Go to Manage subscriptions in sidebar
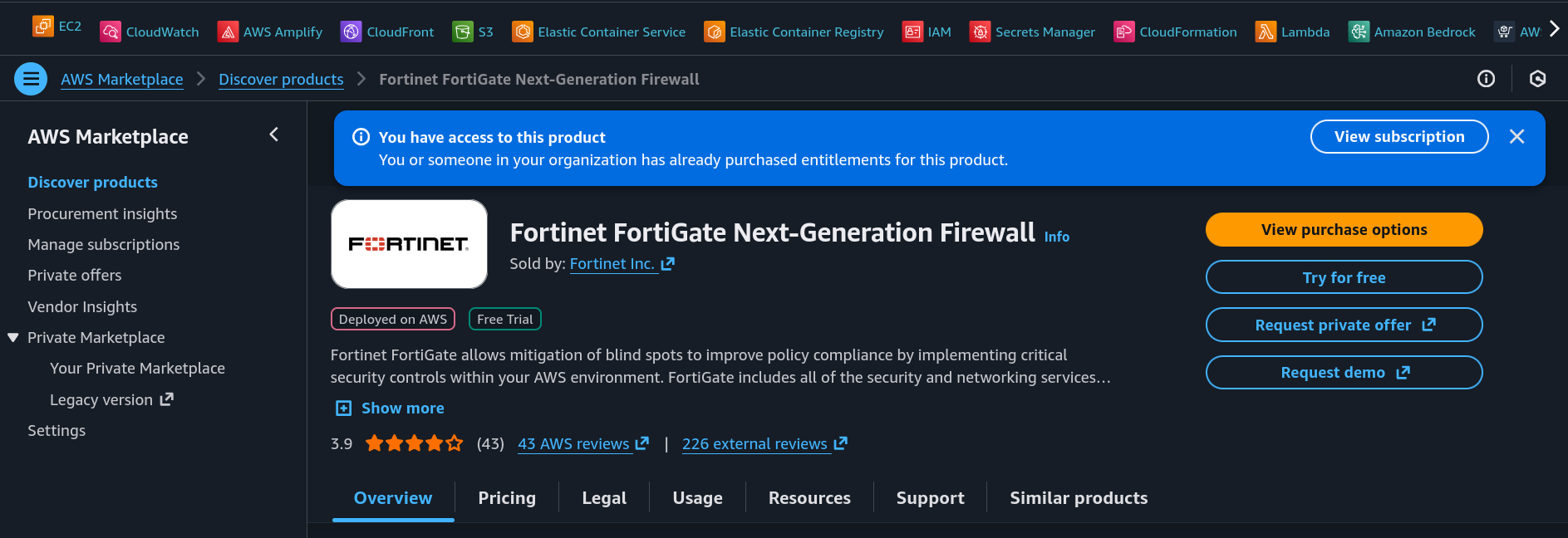The width and height of the screenshot is (1568, 538). pos(104,244)
